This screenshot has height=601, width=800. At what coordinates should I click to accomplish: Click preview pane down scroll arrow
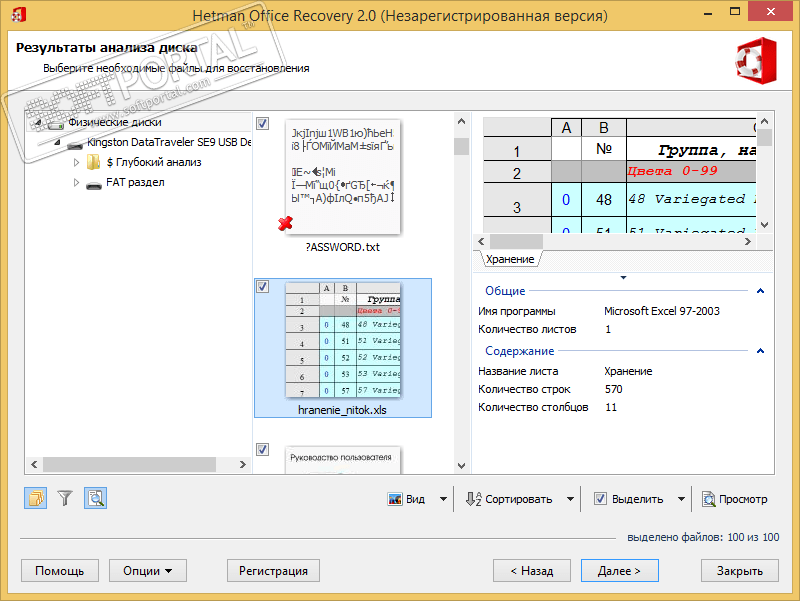(x=764, y=224)
